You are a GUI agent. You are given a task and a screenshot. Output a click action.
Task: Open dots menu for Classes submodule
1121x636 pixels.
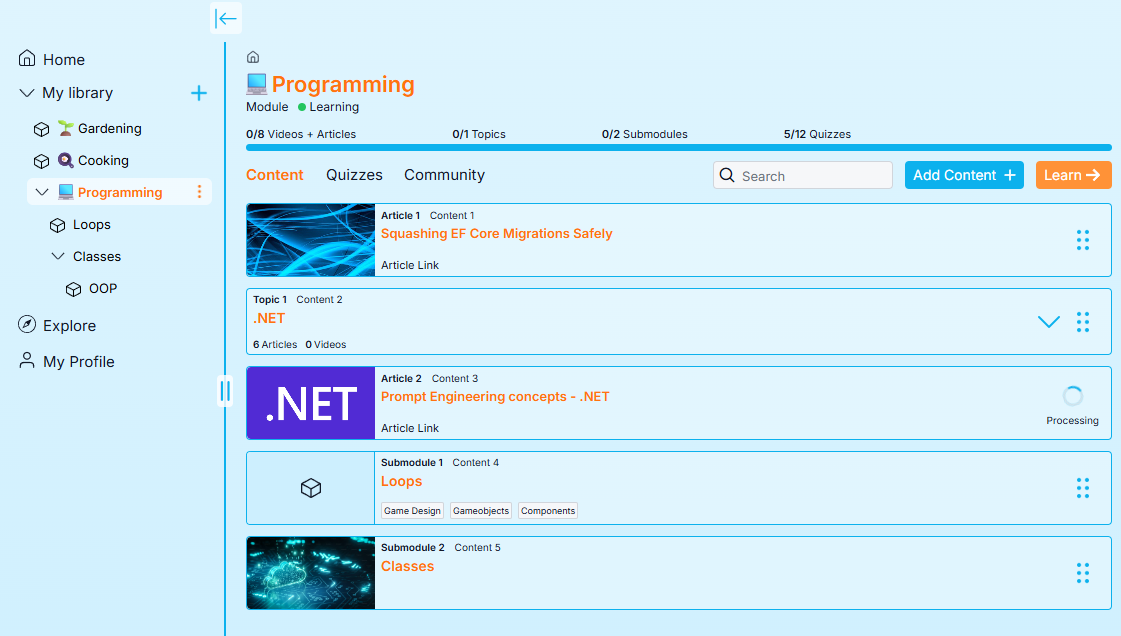coord(1082,573)
